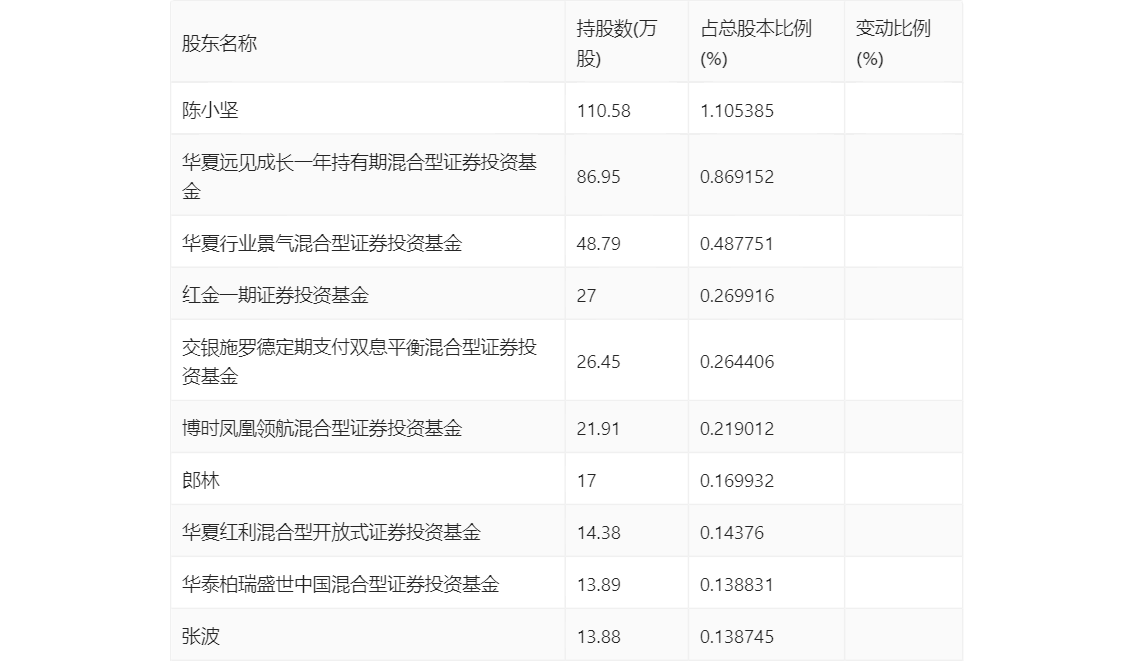Screen dimensions: 1134x661
Task: Click the ratio 0.138745
Action: click(x=737, y=637)
